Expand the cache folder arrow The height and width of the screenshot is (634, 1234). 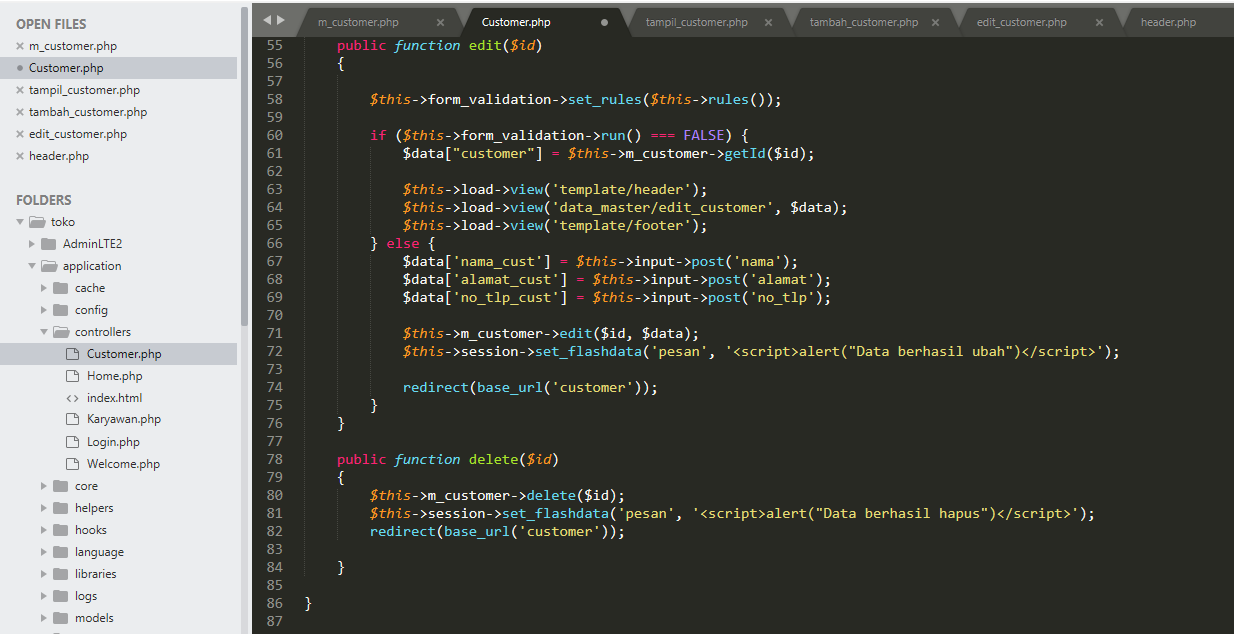pos(44,288)
